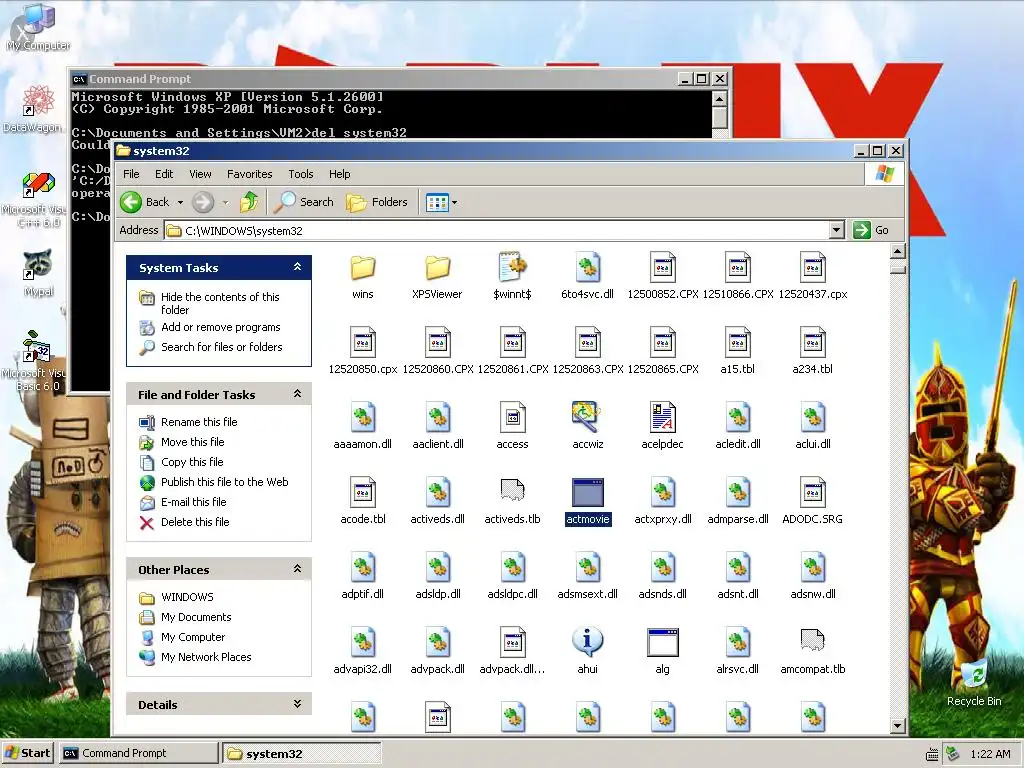Collapse the File and Folder Tasks panel
The image size is (1024, 768).
[297, 394]
